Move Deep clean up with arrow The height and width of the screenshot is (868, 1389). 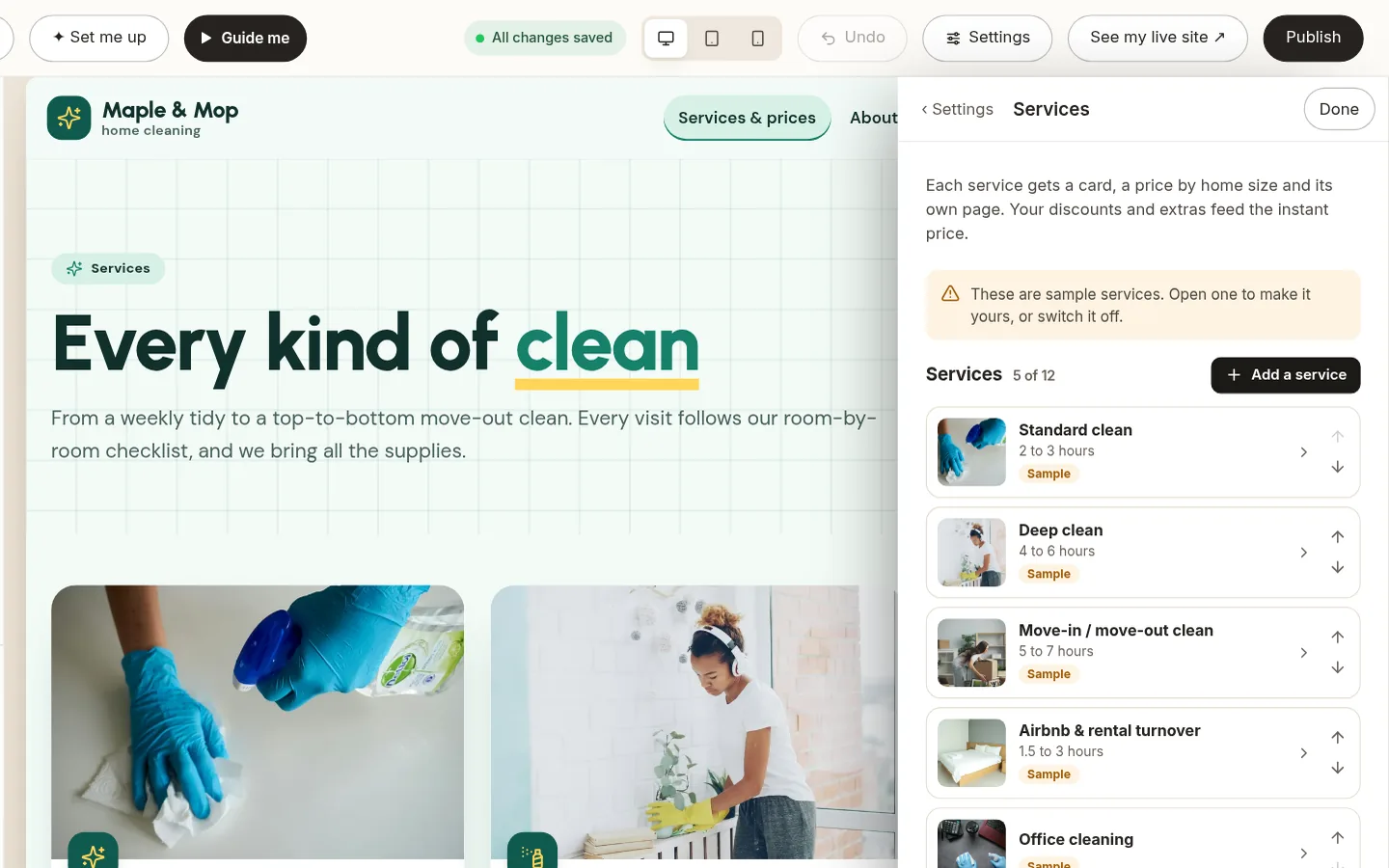click(1338, 536)
